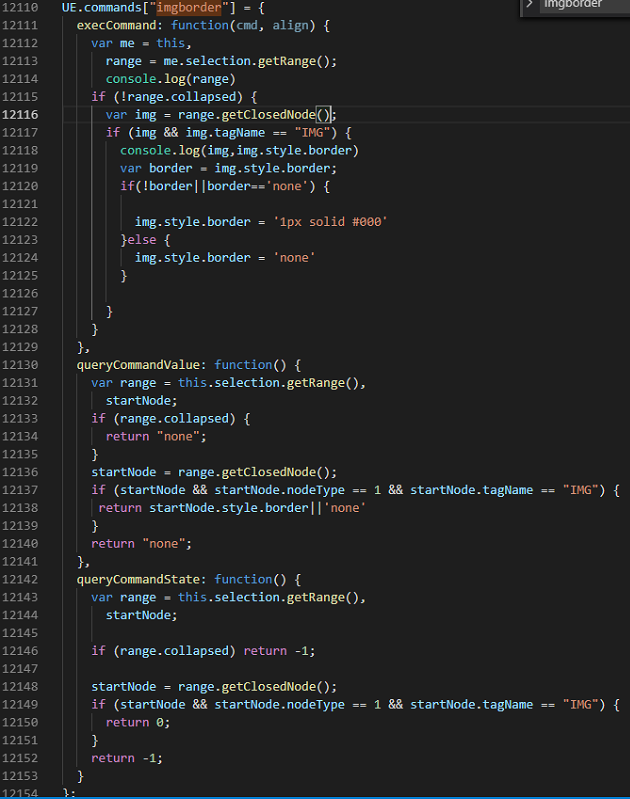Viewport: 630px width, 799px height.
Task: Click me.selection.getRange() on line 12113
Action: click(247, 61)
